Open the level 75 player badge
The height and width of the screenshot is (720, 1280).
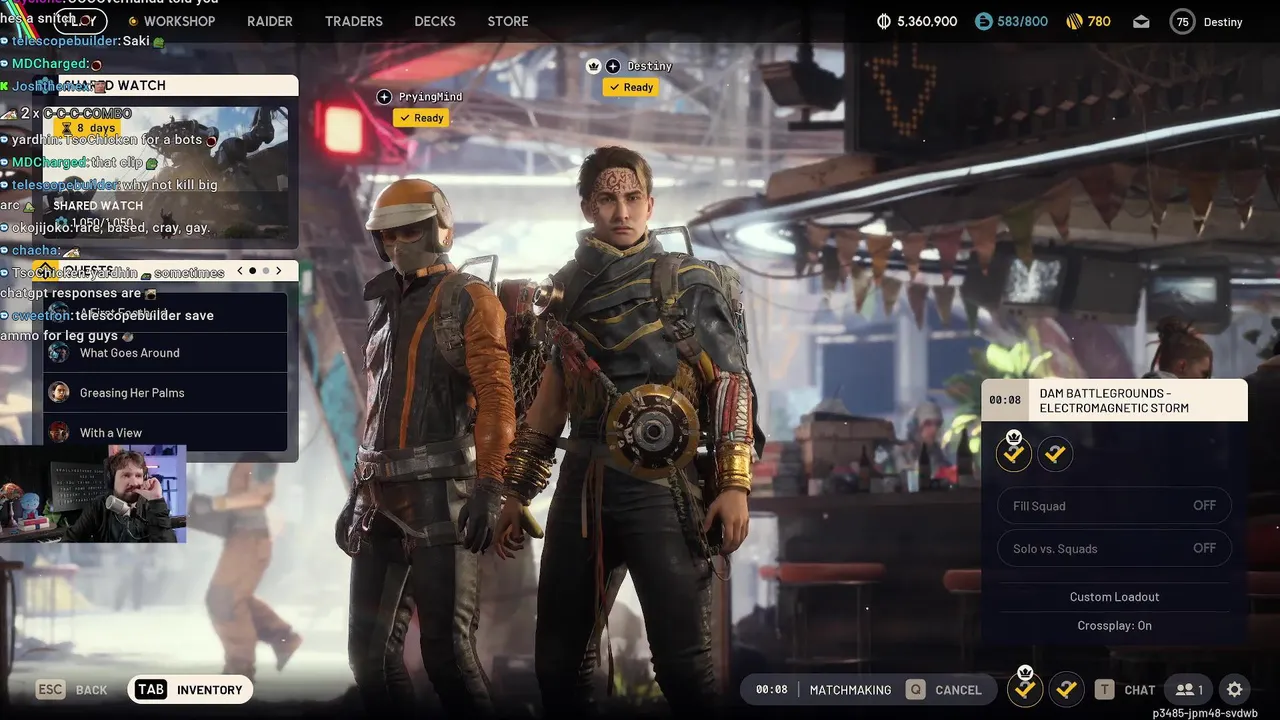[x=1183, y=21]
